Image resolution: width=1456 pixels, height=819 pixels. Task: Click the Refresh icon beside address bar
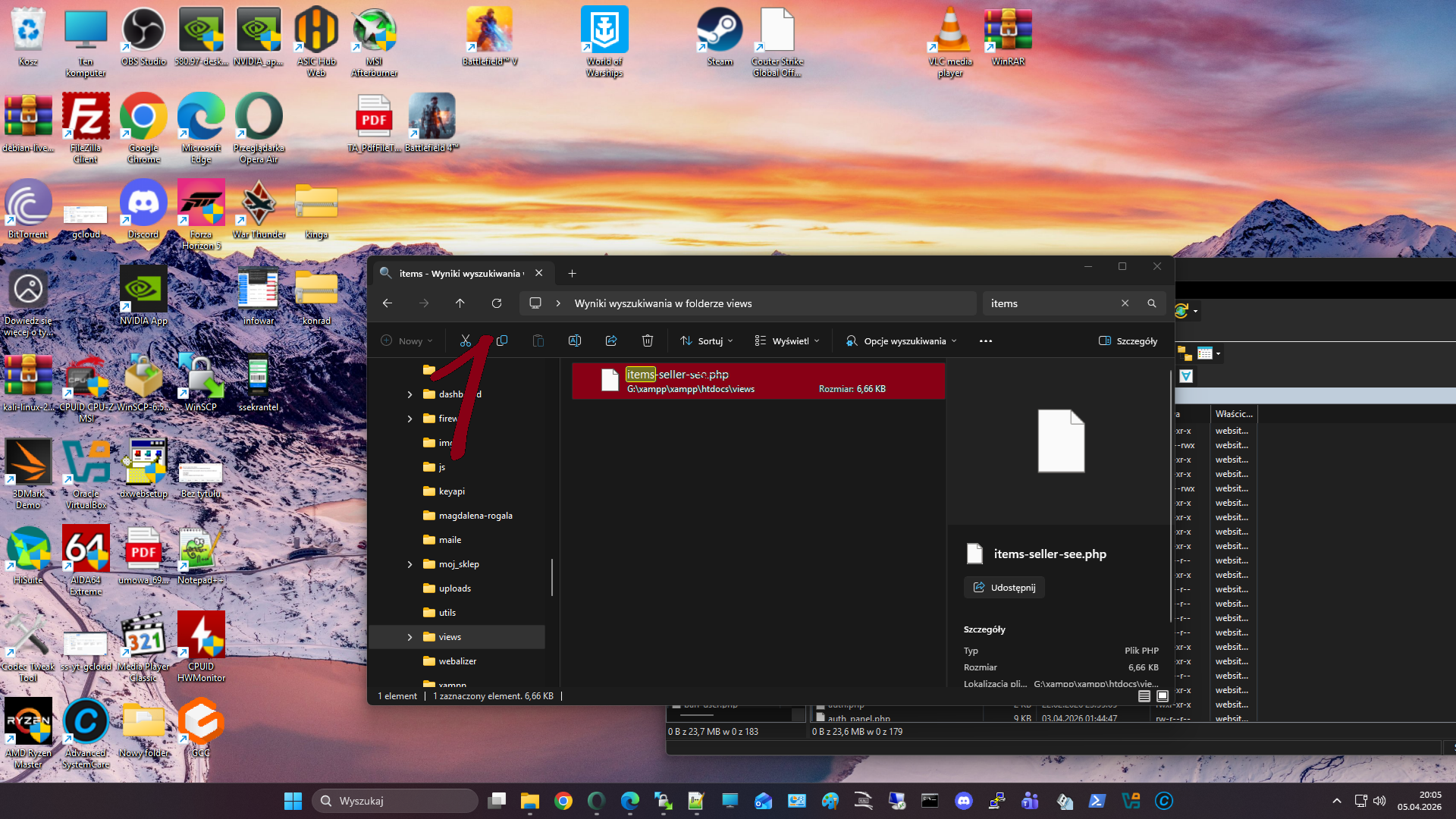497,303
